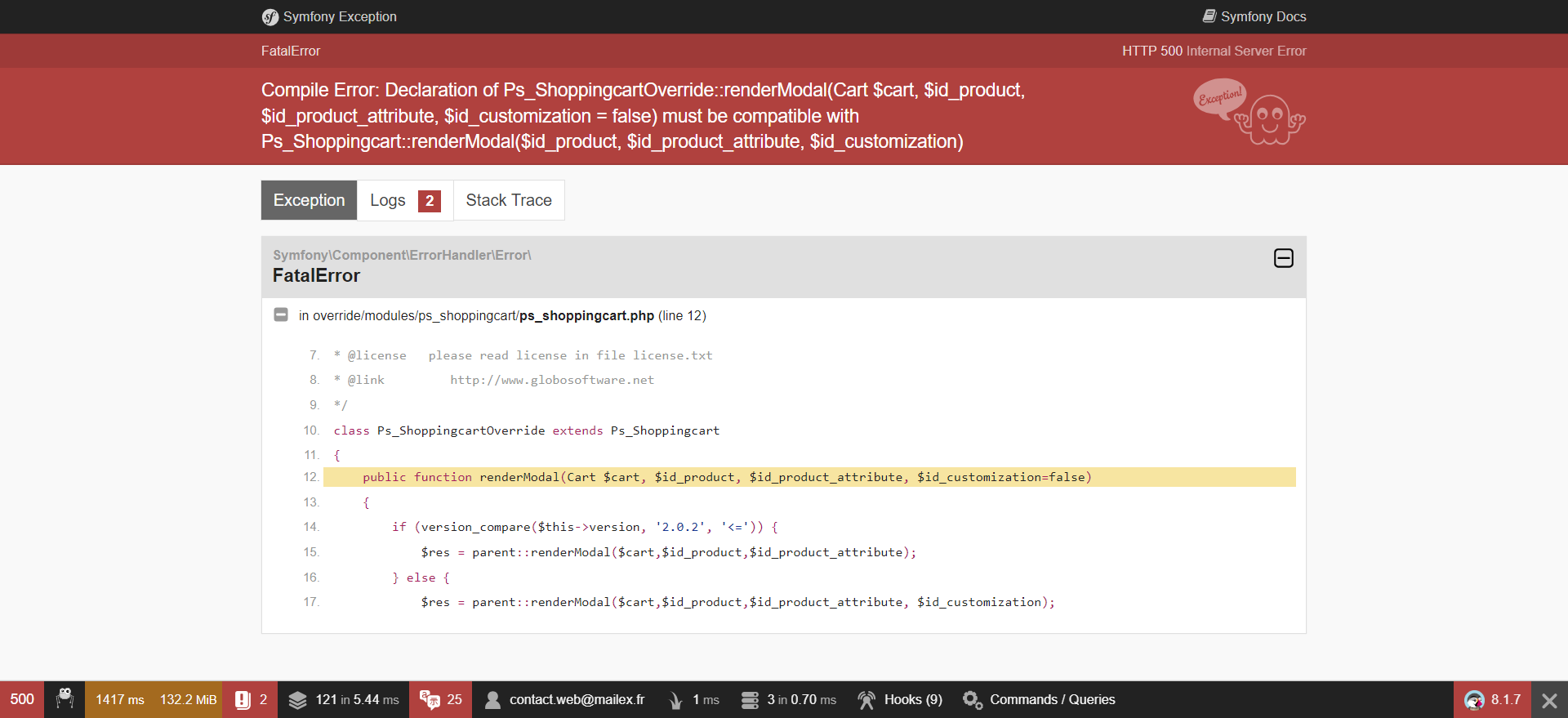Image resolution: width=1568 pixels, height=718 pixels.
Task: Click the Symfony Exception header title
Action: tap(340, 16)
